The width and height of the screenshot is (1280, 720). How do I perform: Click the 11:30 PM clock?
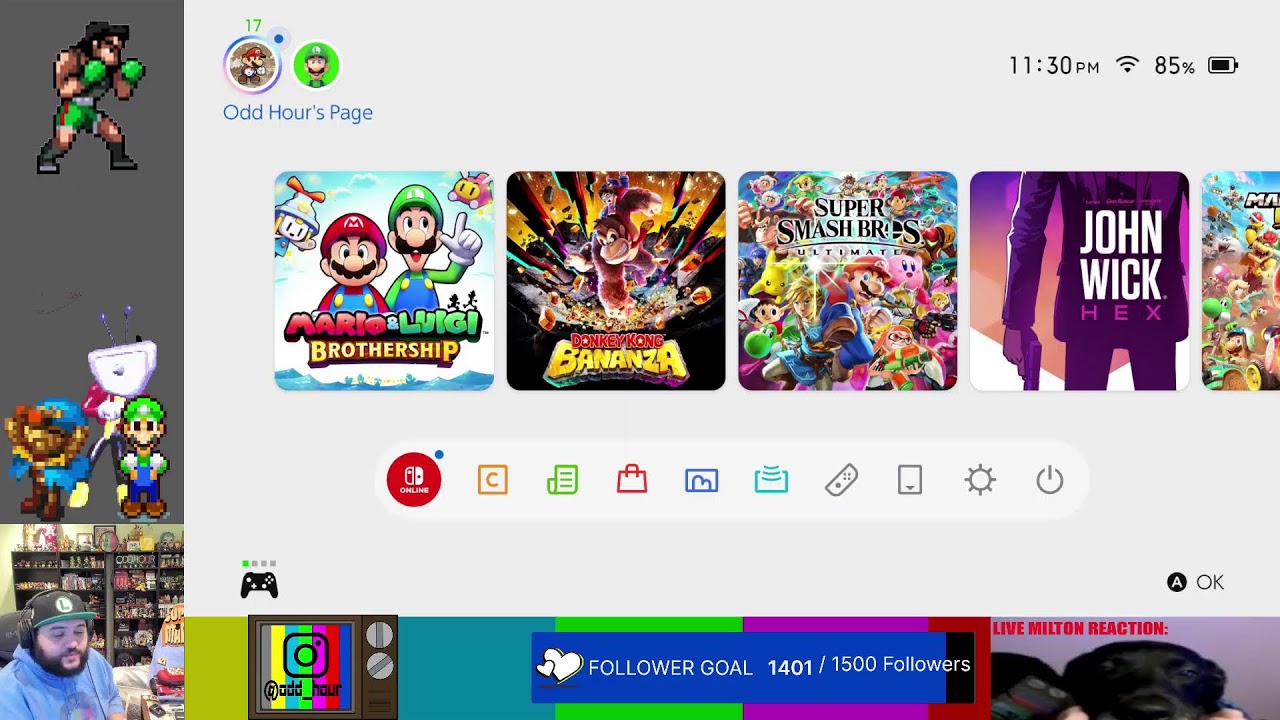[x=1054, y=66]
